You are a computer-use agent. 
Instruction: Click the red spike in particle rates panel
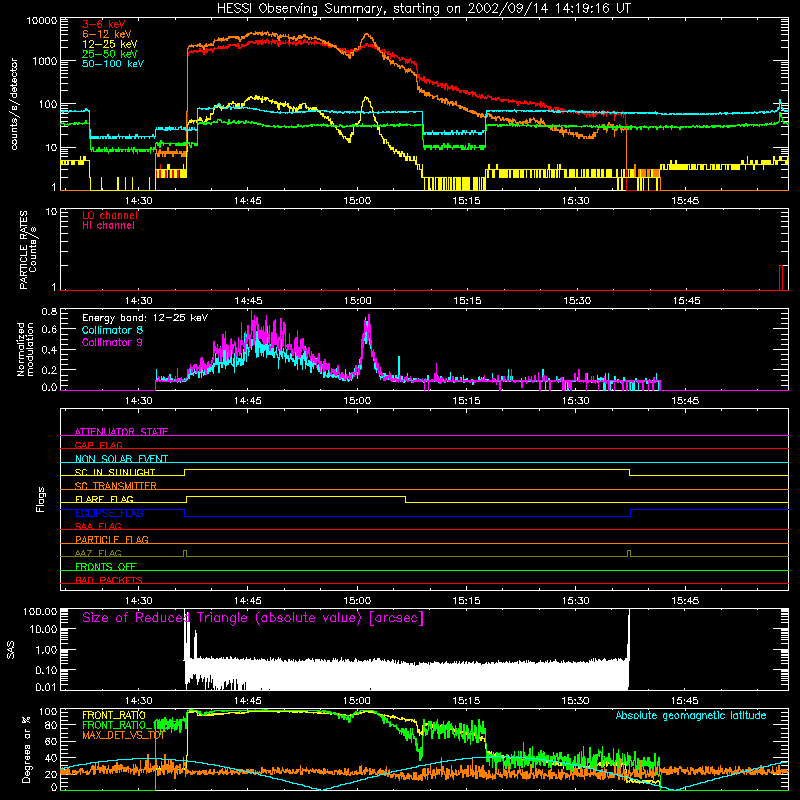point(781,278)
